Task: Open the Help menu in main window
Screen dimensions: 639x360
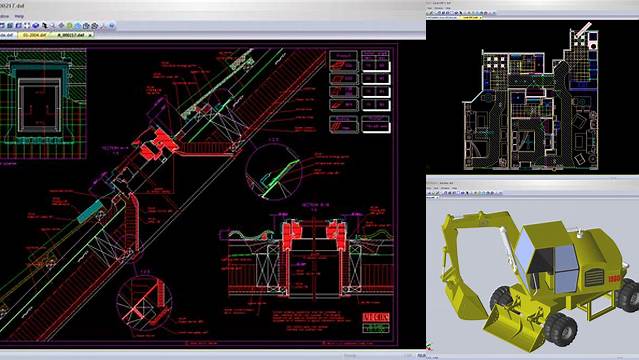Action: [x=19, y=16]
